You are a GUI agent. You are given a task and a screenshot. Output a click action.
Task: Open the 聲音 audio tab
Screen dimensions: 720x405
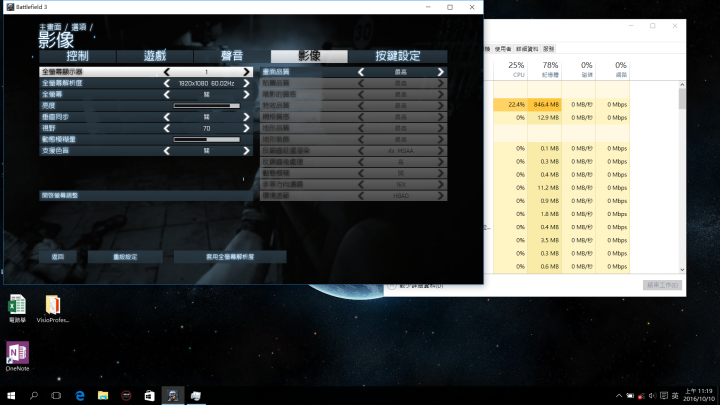232,56
